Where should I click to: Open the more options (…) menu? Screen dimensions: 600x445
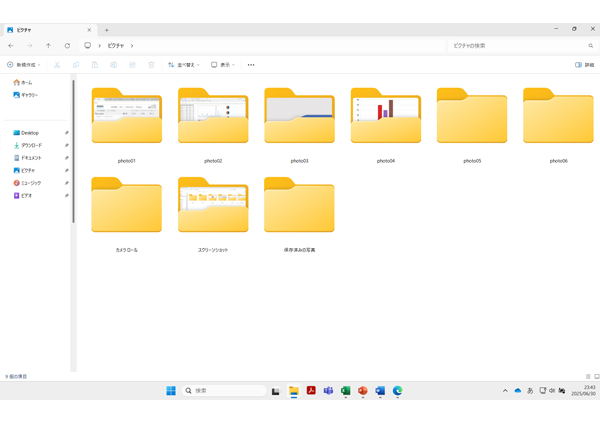tap(251, 65)
